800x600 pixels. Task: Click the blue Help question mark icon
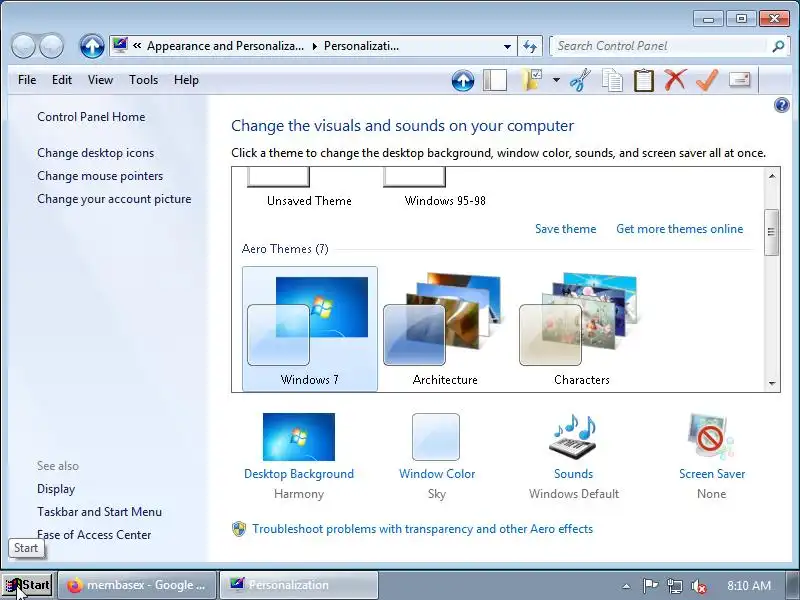781,106
